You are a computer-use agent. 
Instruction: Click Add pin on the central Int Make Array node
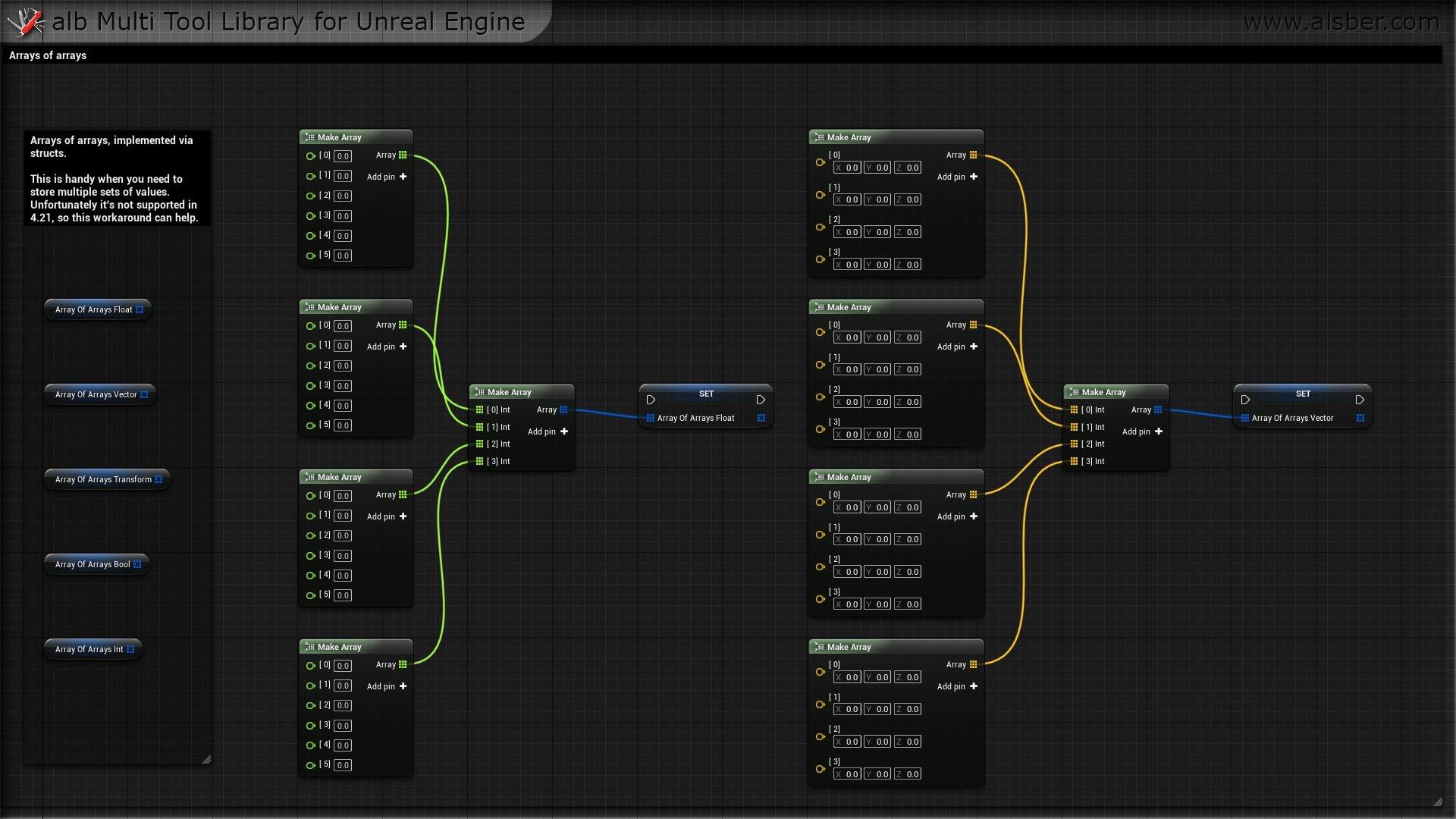pos(548,431)
